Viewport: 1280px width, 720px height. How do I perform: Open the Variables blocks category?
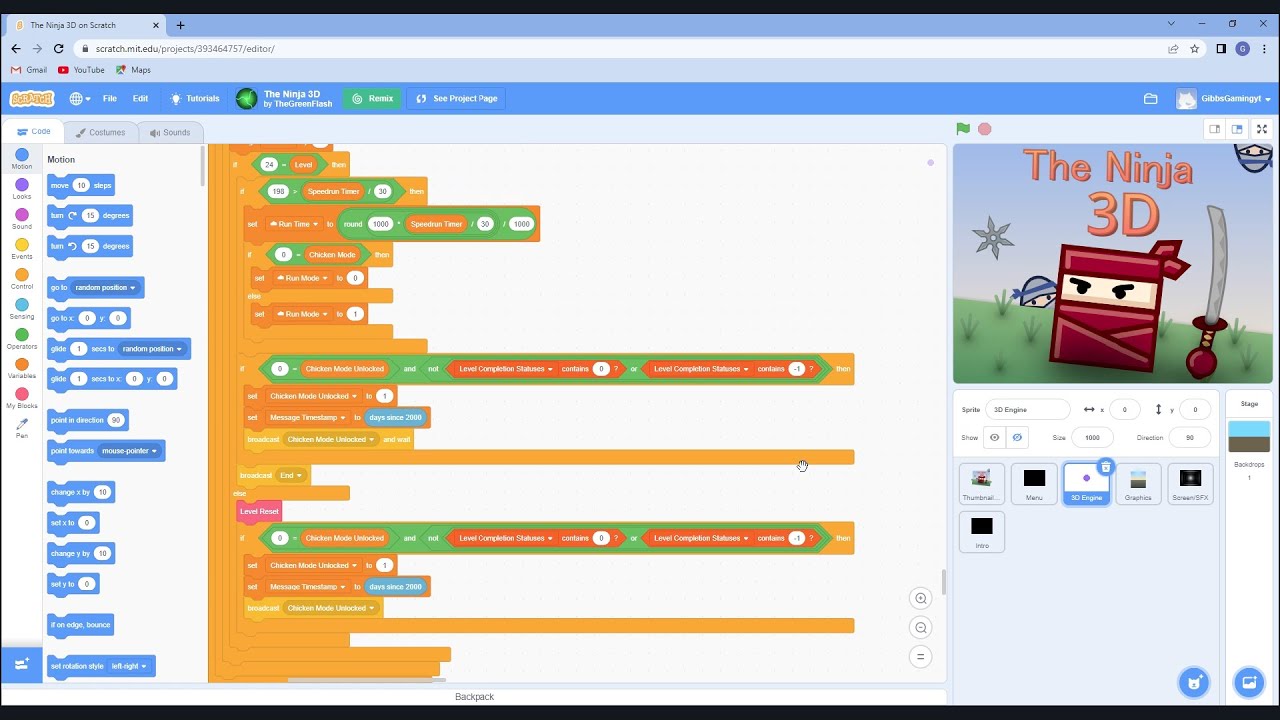(22, 369)
